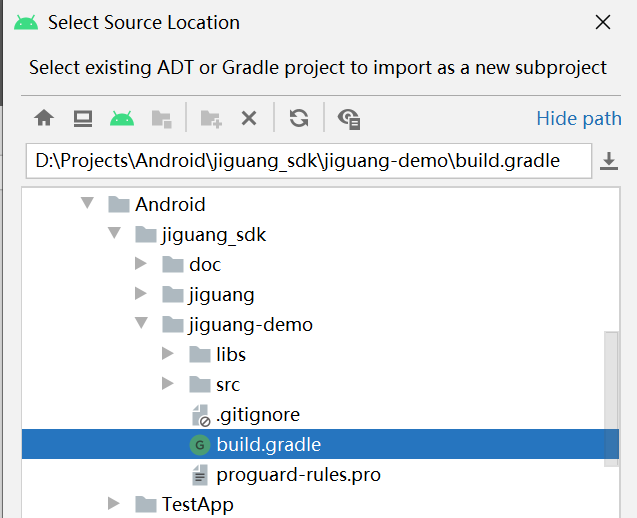Select the .gitignore file
The image size is (637, 518).
tap(257, 415)
